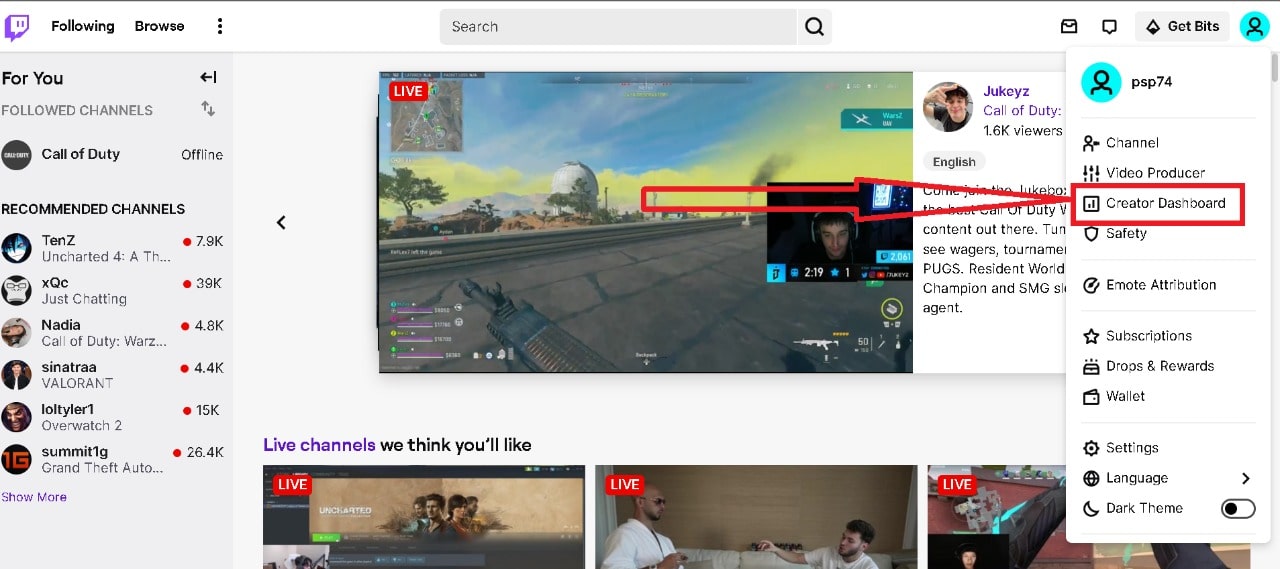Open the Uncharted live stream thumbnail

click(x=424, y=517)
